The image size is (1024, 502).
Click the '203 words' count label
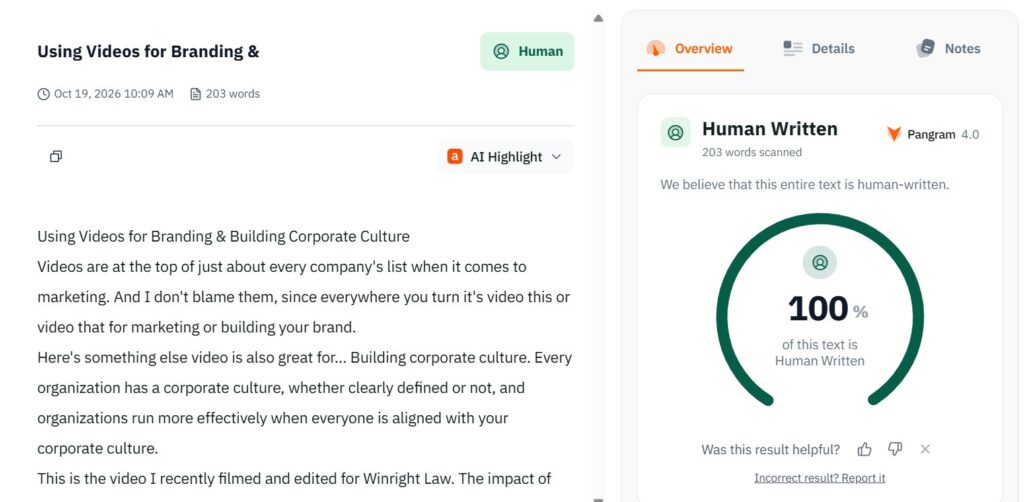(x=232, y=94)
